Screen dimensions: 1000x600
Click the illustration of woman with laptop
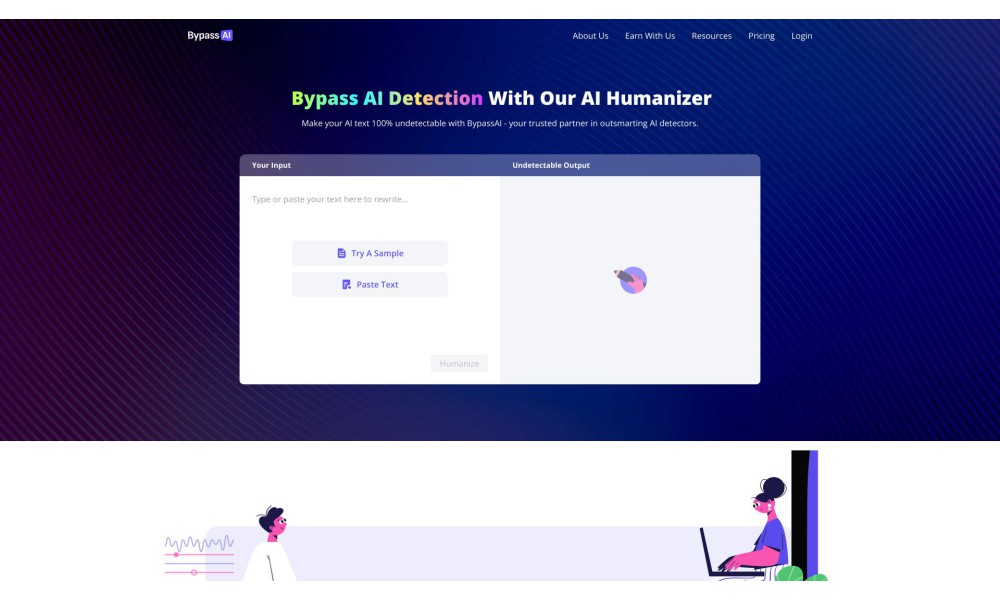click(746, 529)
